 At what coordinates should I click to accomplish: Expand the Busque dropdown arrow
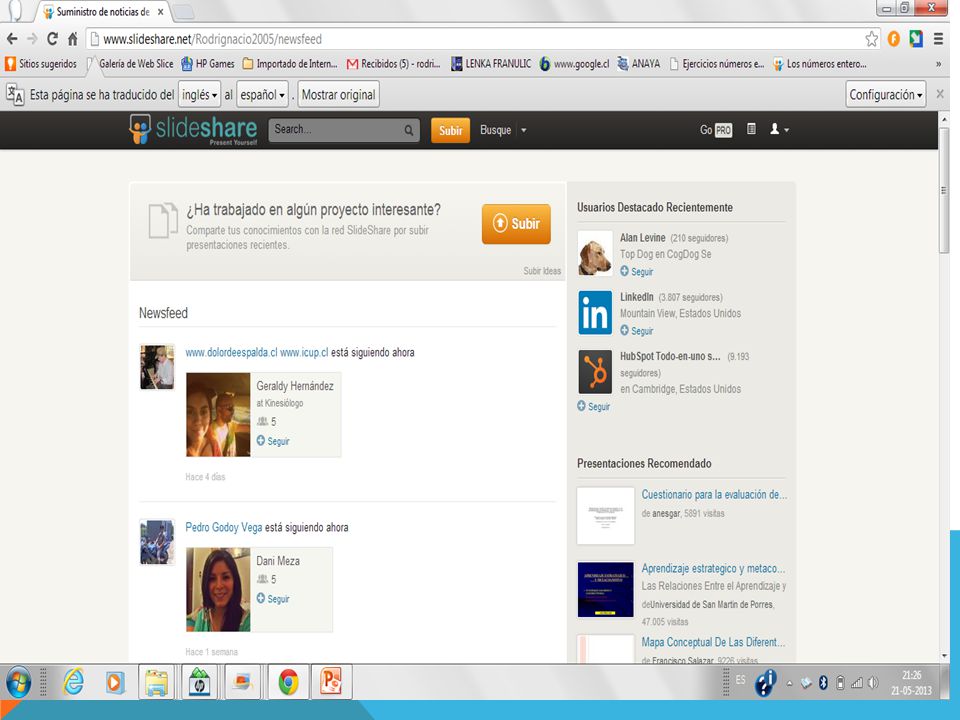523,130
